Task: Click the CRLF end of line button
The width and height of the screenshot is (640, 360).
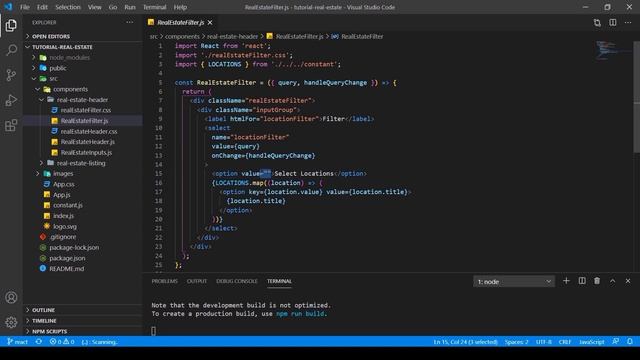Action: click(x=565, y=342)
